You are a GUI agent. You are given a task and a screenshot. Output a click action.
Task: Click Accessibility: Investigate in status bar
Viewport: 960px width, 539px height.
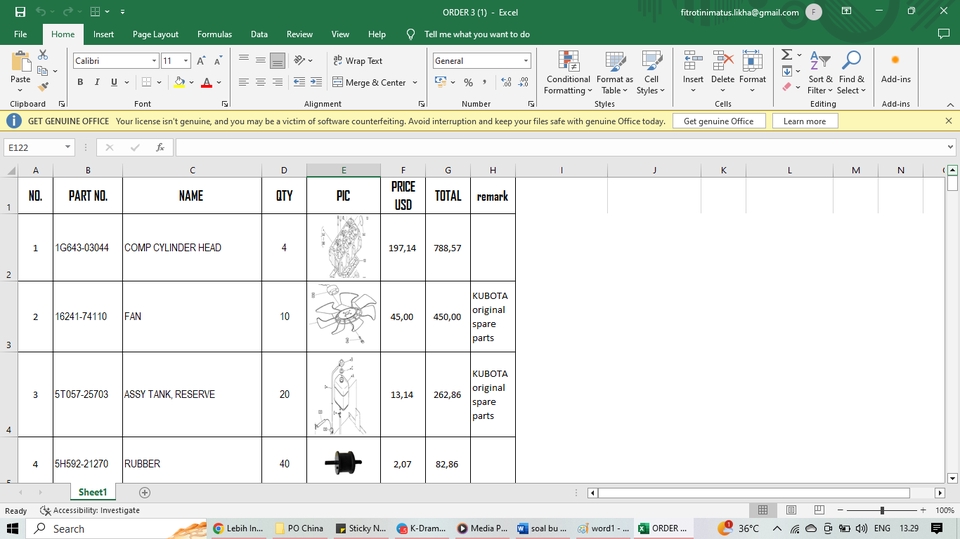coord(90,510)
